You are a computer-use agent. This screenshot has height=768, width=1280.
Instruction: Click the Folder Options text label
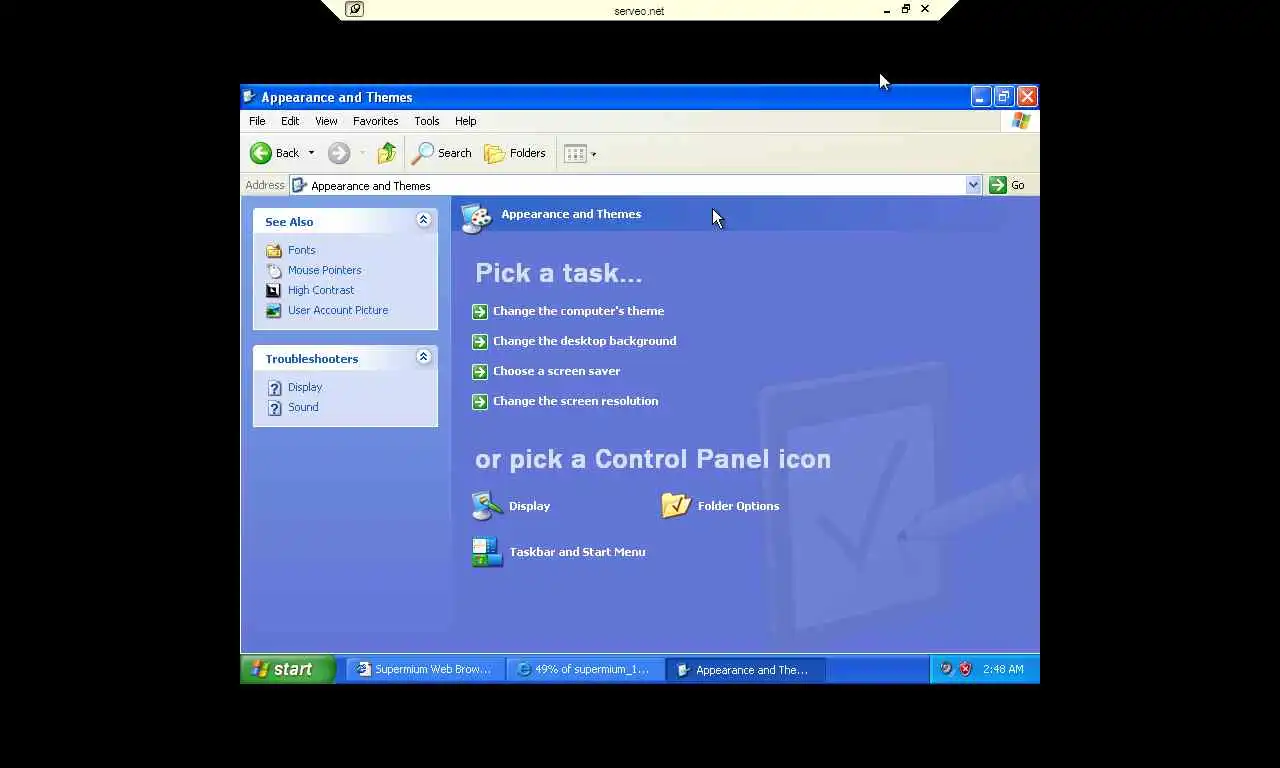click(x=738, y=506)
